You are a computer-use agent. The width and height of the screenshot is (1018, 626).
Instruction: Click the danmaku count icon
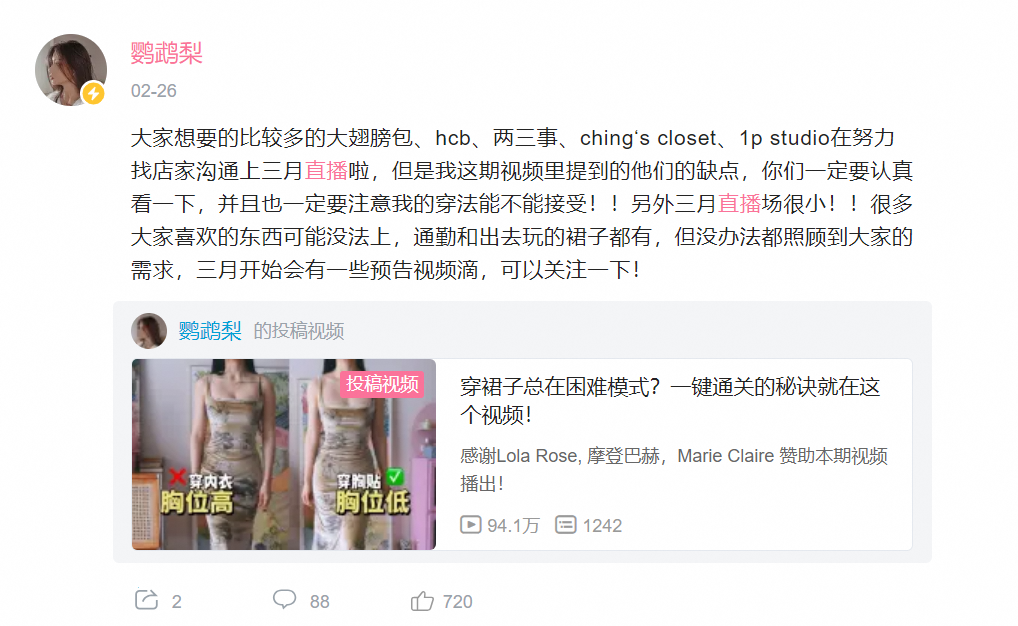point(565,525)
